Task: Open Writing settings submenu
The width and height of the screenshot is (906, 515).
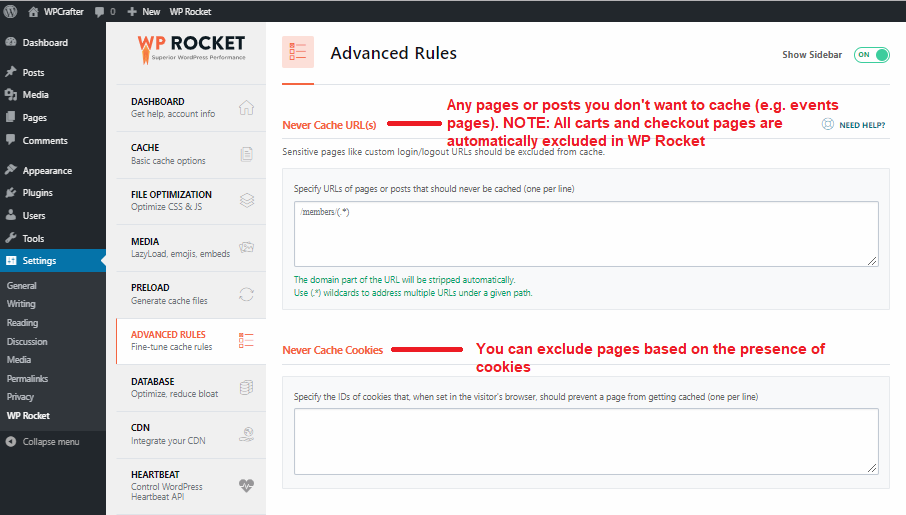Action: tap(21, 304)
